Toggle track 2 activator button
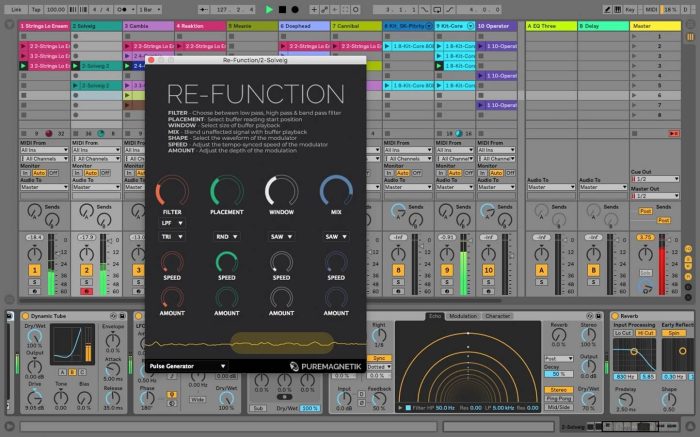The height and width of the screenshot is (437, 700). [x=87, y=270]
